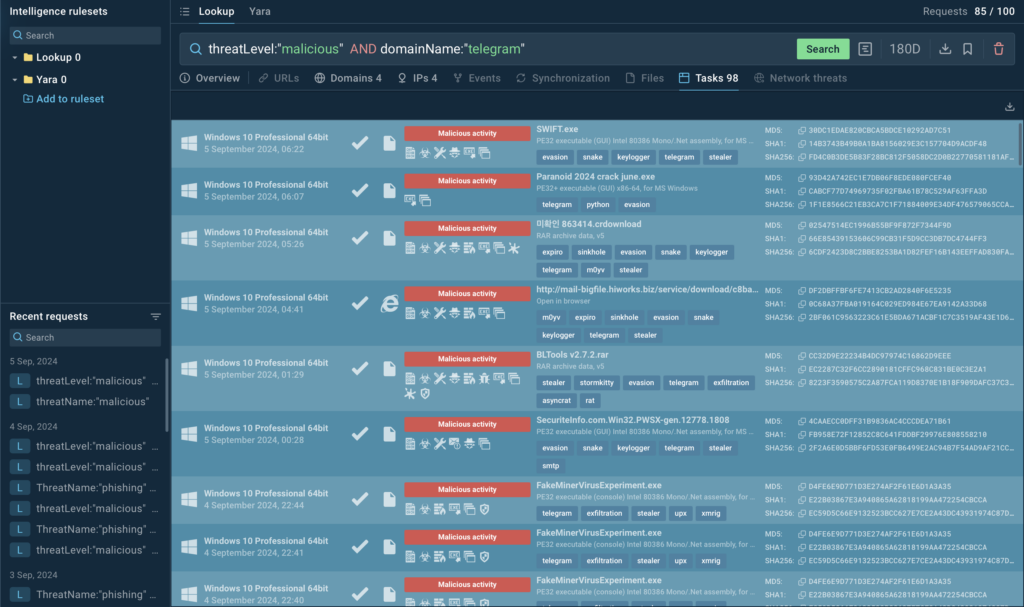Export search results with the top-right download icon

tap(947, 48)
